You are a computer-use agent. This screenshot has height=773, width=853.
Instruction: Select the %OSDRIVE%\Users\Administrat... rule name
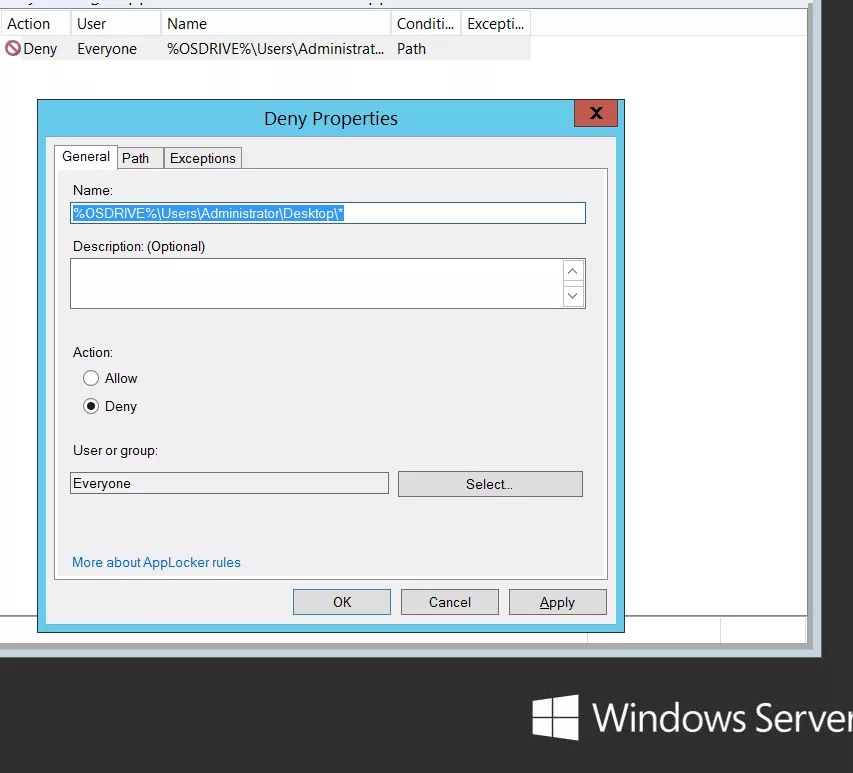pyautogui.click(x=275, y=49)
